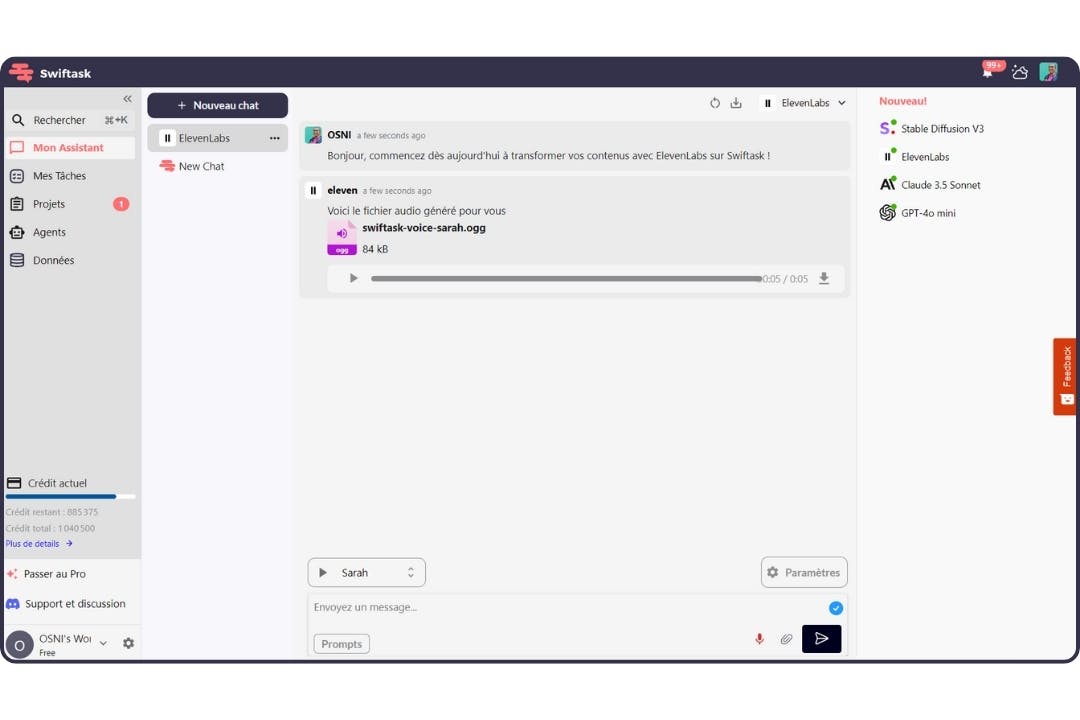Select GPT-4o mini in Nouveau list

pyautogui.click(x=917, y=213)
